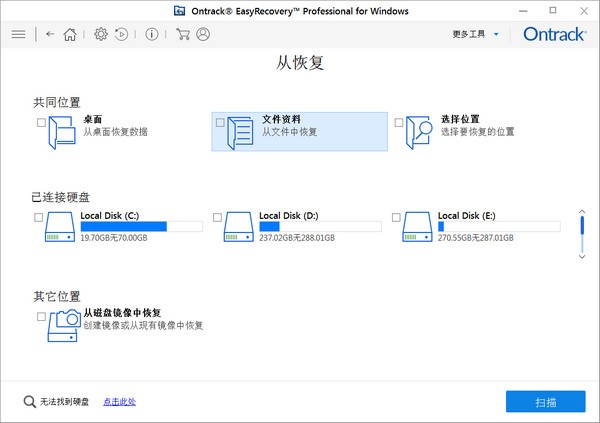The height and width of the screenshot is (423, 600).
Task: Open the user account icon
Action: (x=203, y=34)
